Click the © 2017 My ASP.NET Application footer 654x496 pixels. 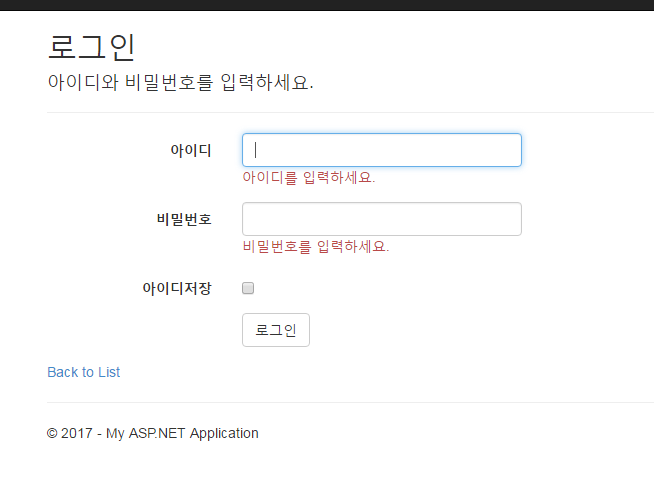(x=153, y=433)
